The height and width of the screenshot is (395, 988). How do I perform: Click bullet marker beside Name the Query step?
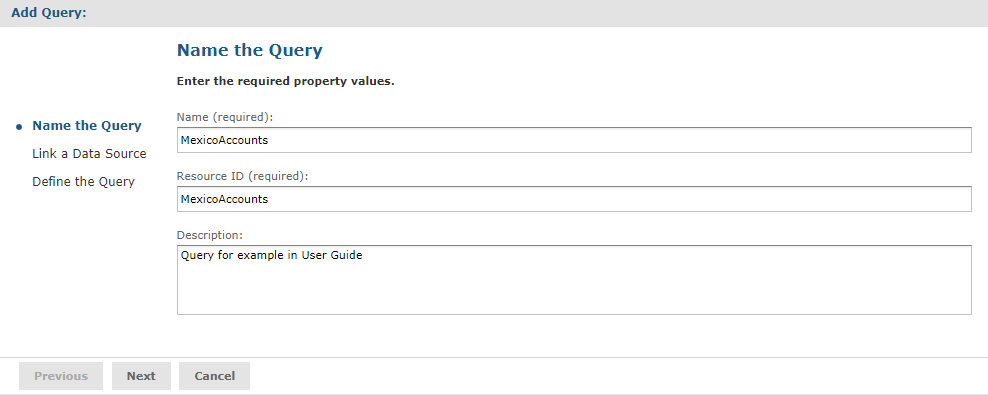19,127
